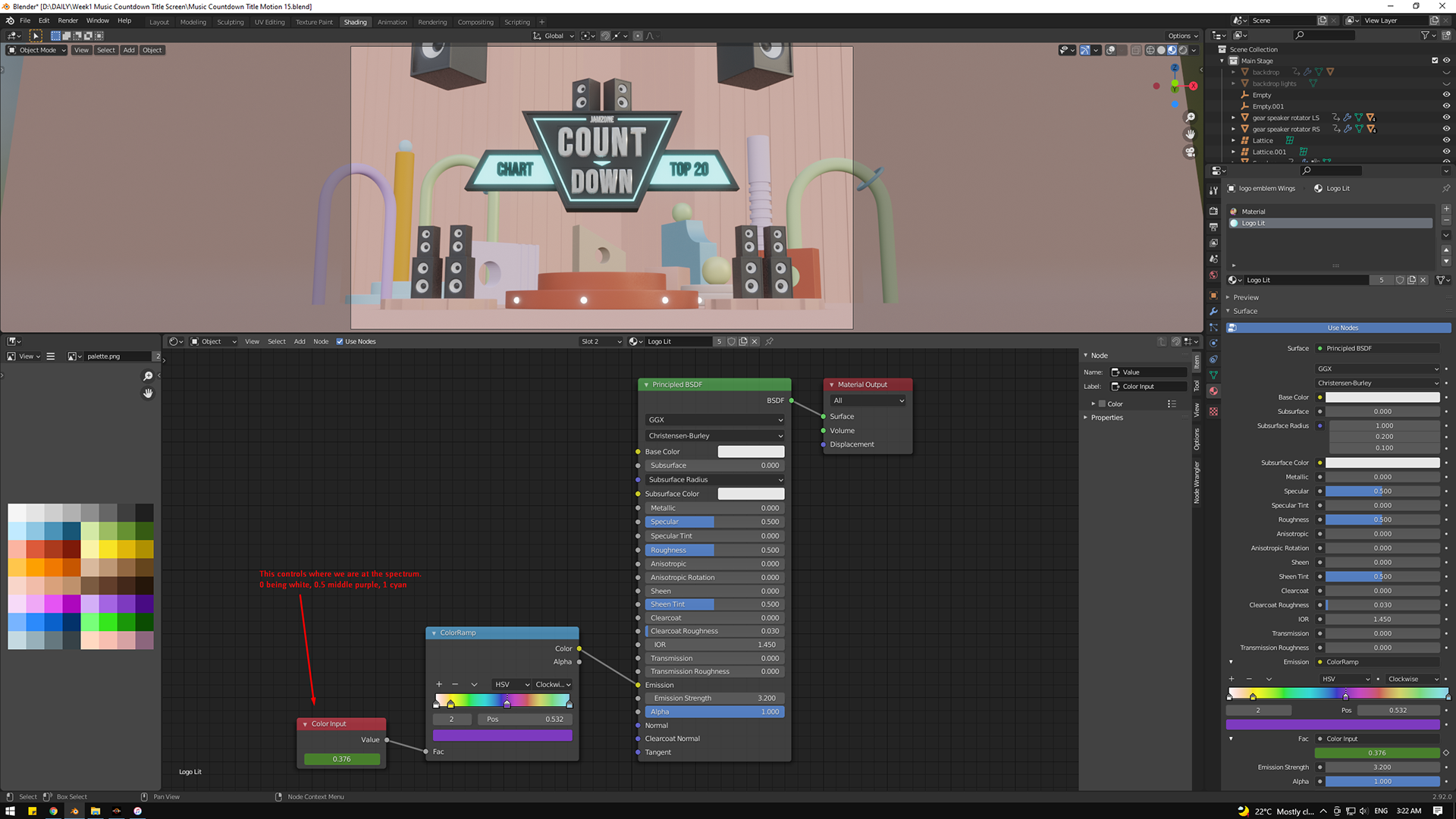Open the HSV color mode dropdown on the ColorRamp node
Screen dimensions: 1456x819
click(x=511, y=684)
